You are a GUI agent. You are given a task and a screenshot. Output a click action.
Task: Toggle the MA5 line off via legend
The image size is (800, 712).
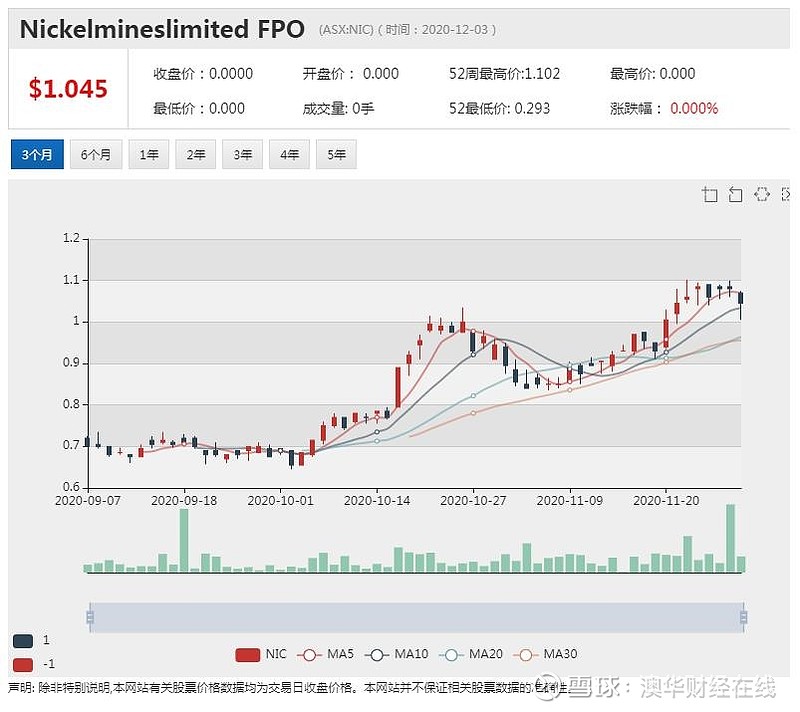point(309,653)
